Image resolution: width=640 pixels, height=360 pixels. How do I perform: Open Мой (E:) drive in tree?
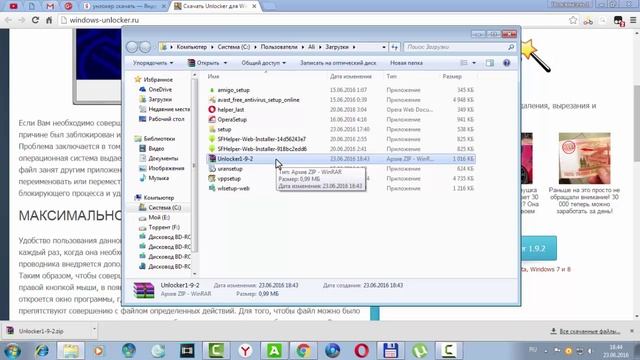(159, 217)
